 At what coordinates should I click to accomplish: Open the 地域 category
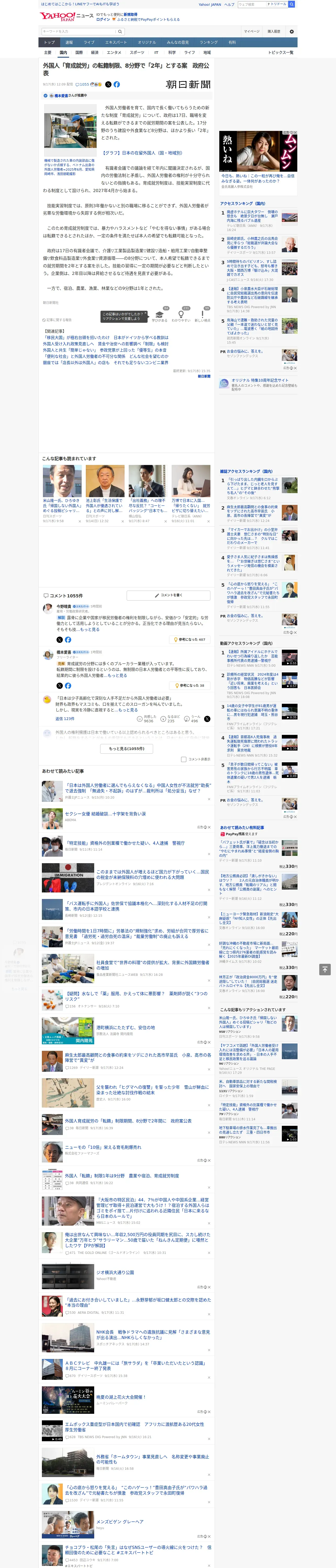coord(207,53)
